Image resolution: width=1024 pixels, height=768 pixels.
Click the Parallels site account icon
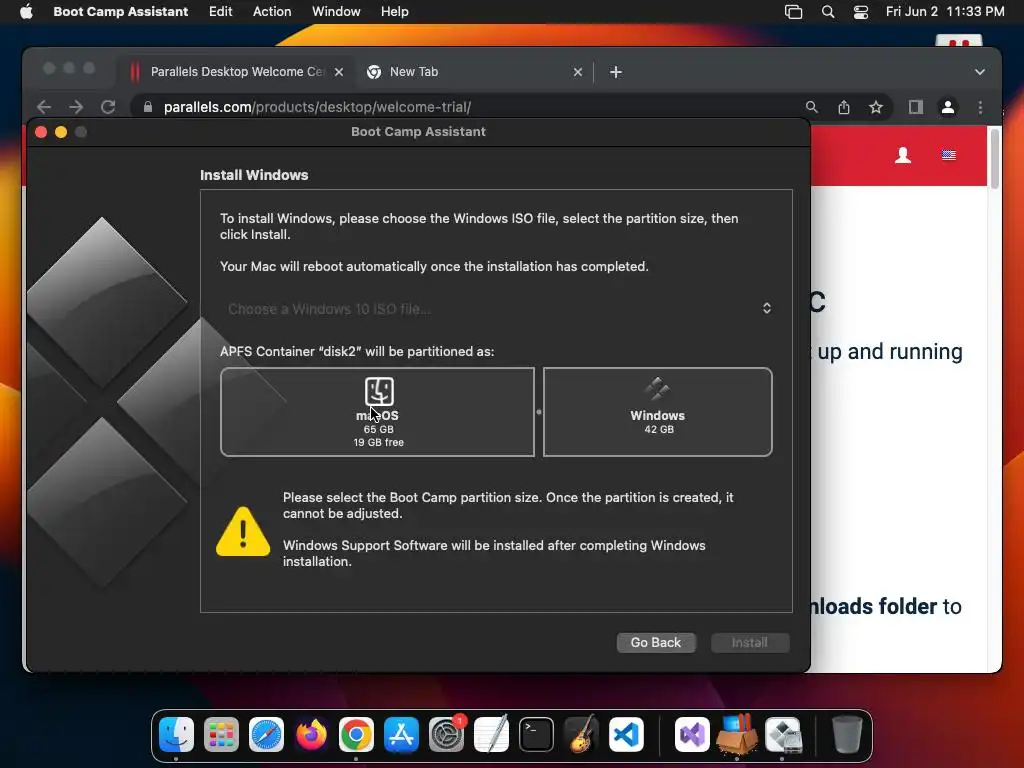point(903,155)
